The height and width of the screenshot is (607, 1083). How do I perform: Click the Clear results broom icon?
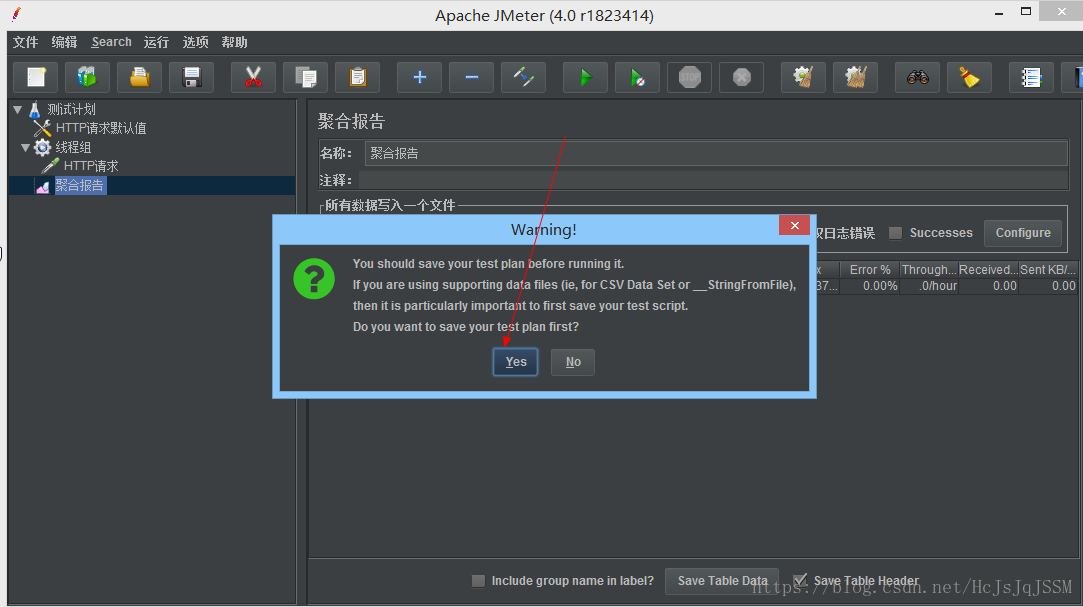803,77
